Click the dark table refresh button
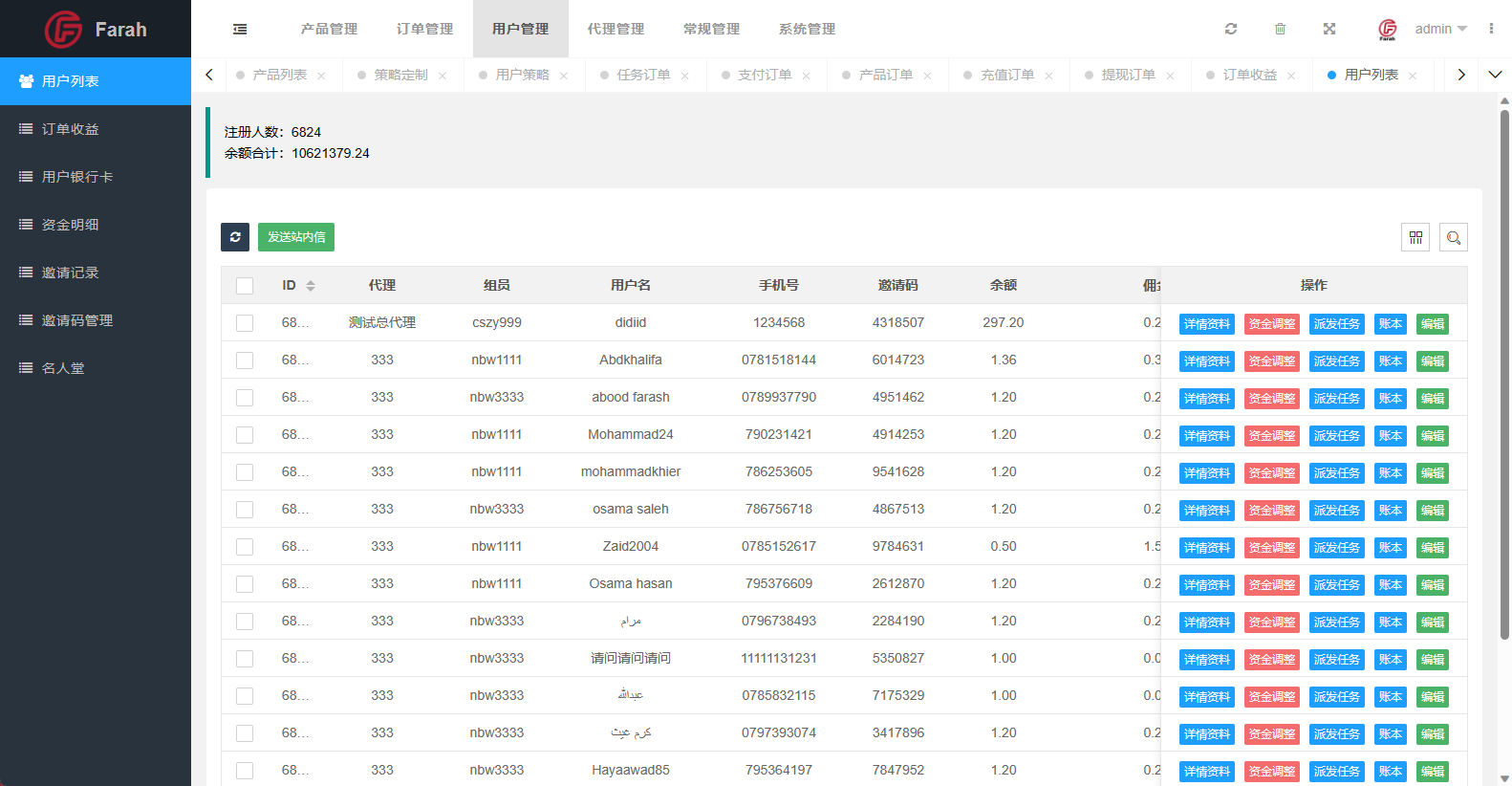The width and height of the screenshot is (1512, 786). tap(235, 237)
